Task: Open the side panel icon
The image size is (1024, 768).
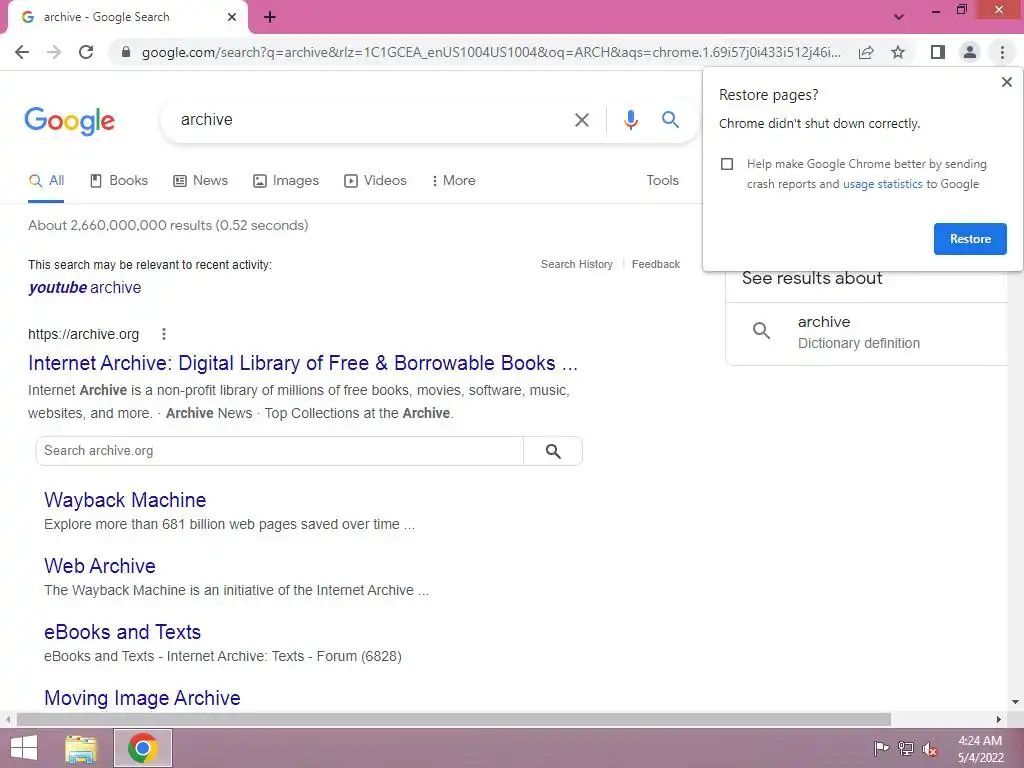Action: (938, 52)
